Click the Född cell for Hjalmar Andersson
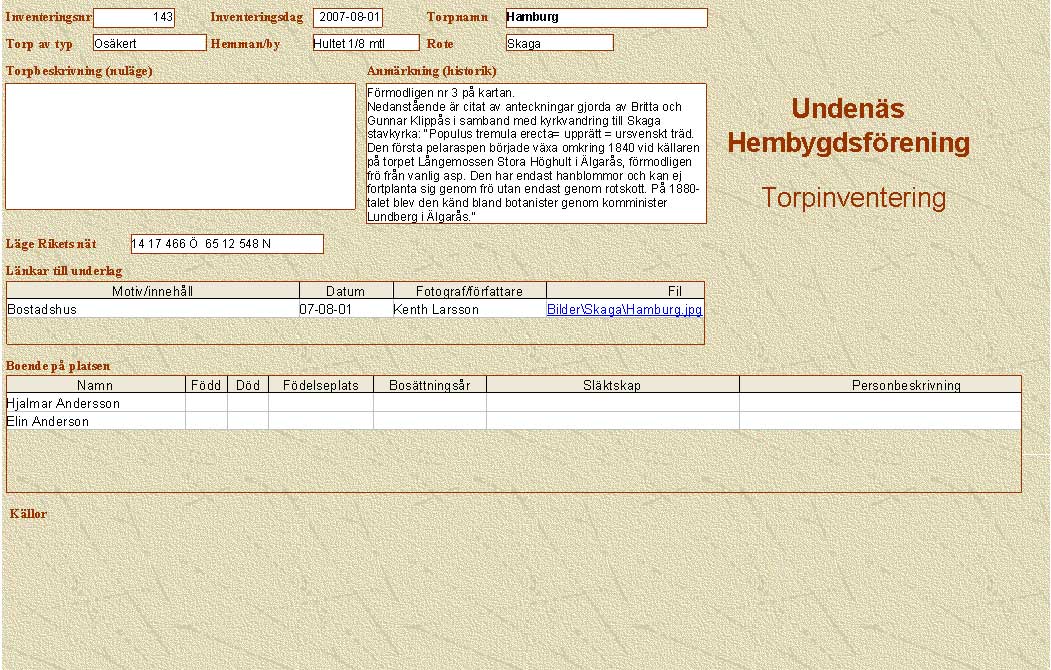 coord(206,403)
